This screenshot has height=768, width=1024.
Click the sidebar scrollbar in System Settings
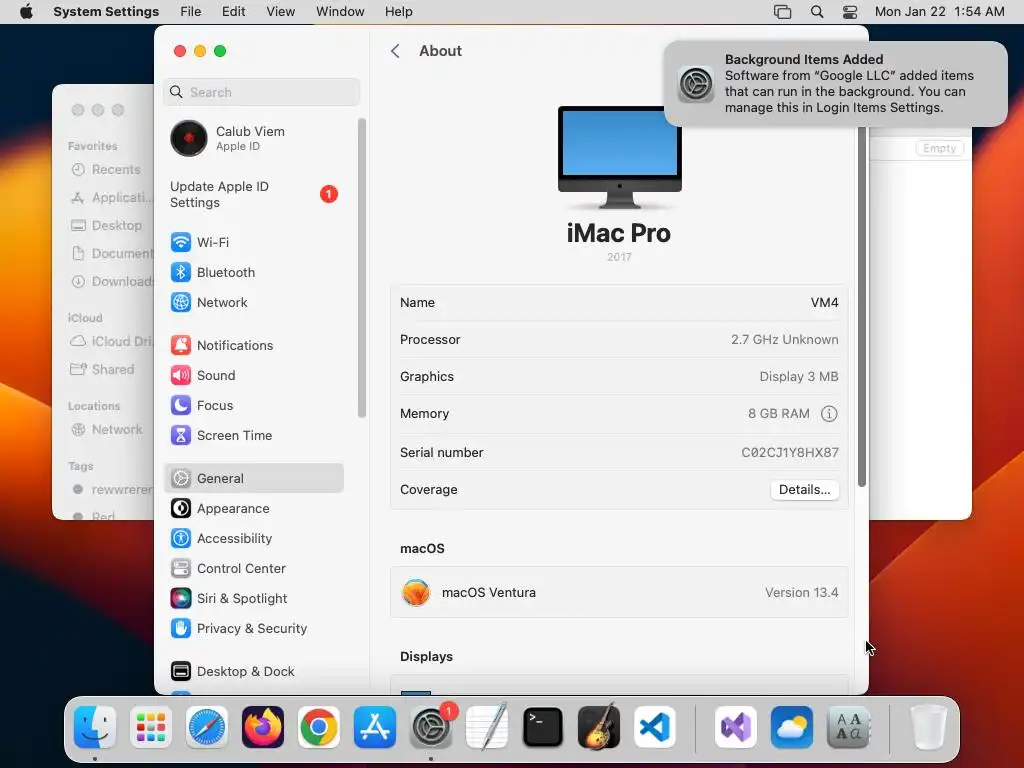point(361,268)
